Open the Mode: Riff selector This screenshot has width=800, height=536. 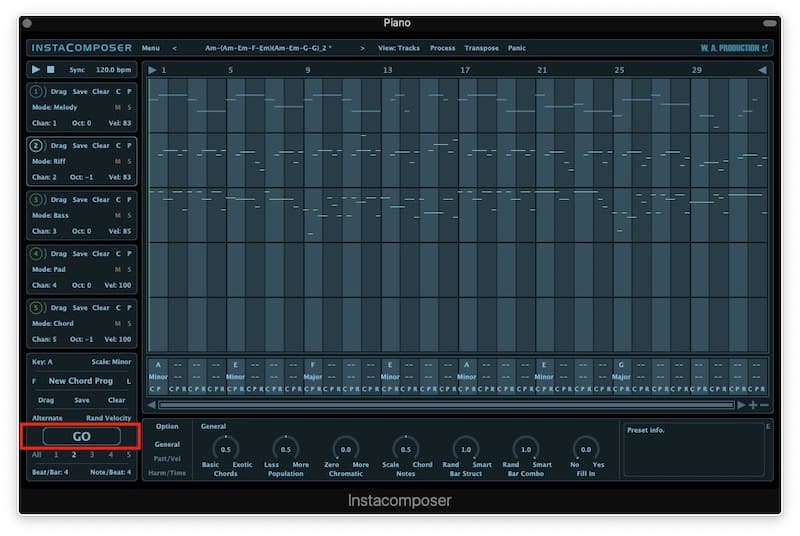(x=49, y=162)
